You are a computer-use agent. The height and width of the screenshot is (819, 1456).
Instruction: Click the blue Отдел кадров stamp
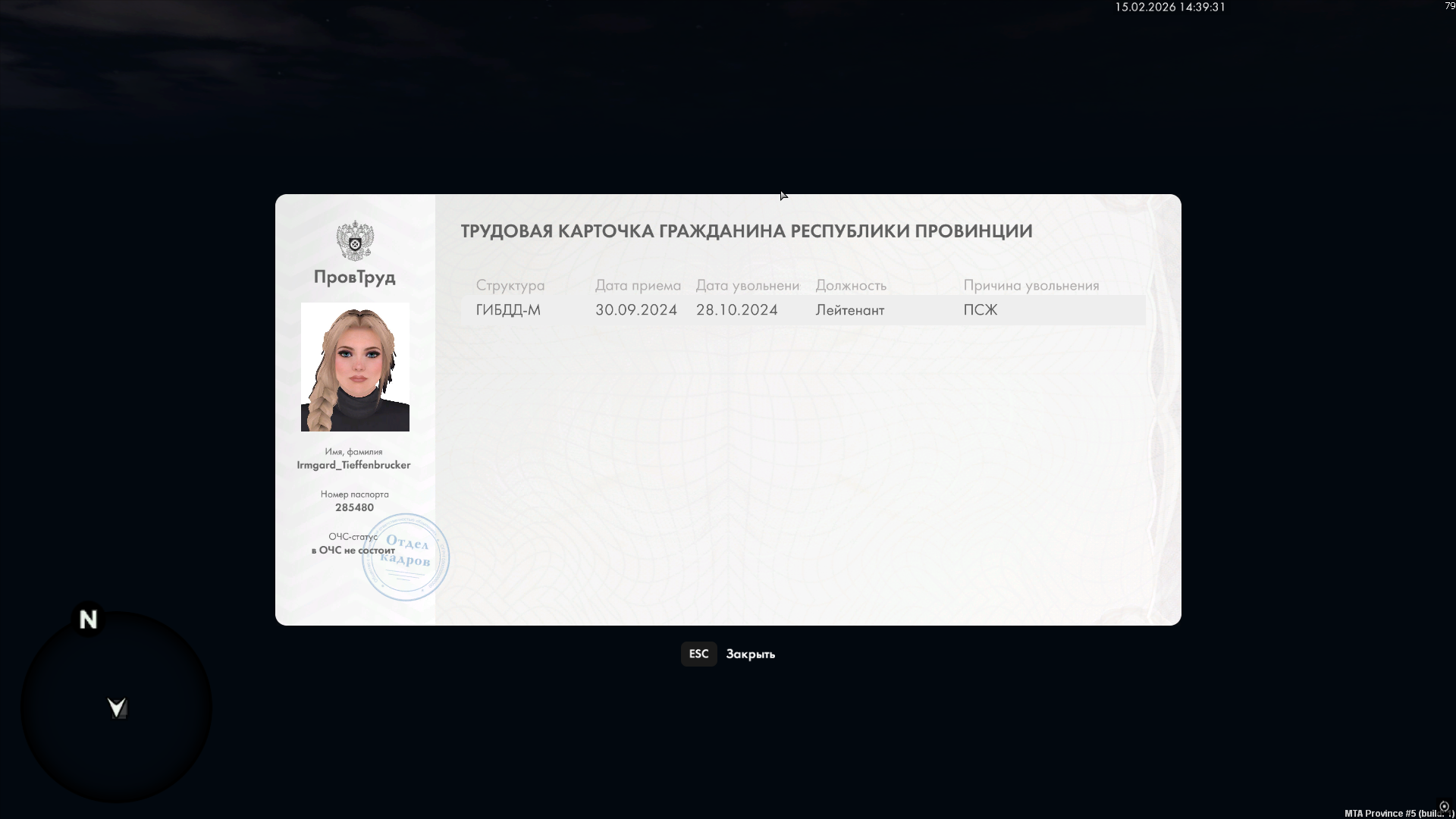click(x=406, y=557)
